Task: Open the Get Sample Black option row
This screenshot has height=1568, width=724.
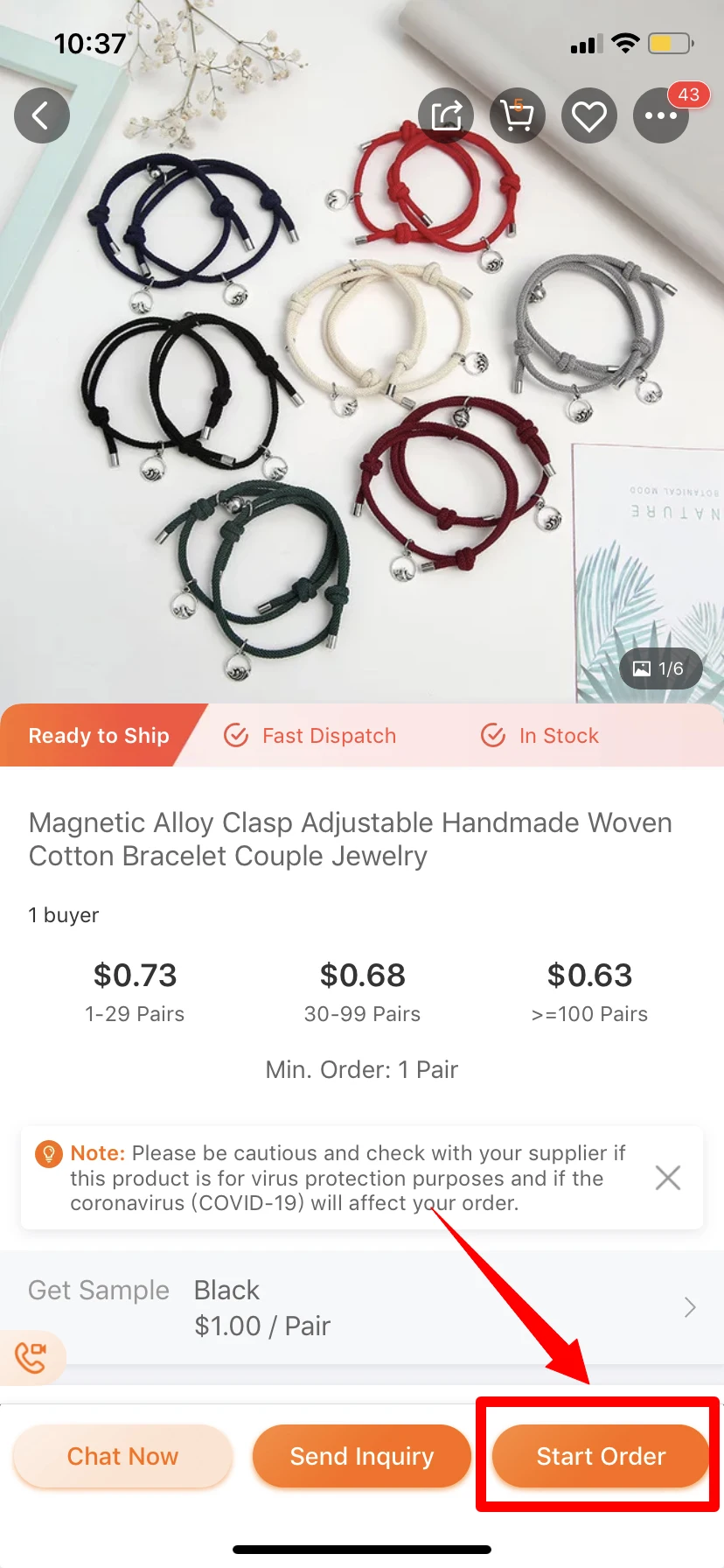Action: pyautogui.click(x=362, y=1307)
